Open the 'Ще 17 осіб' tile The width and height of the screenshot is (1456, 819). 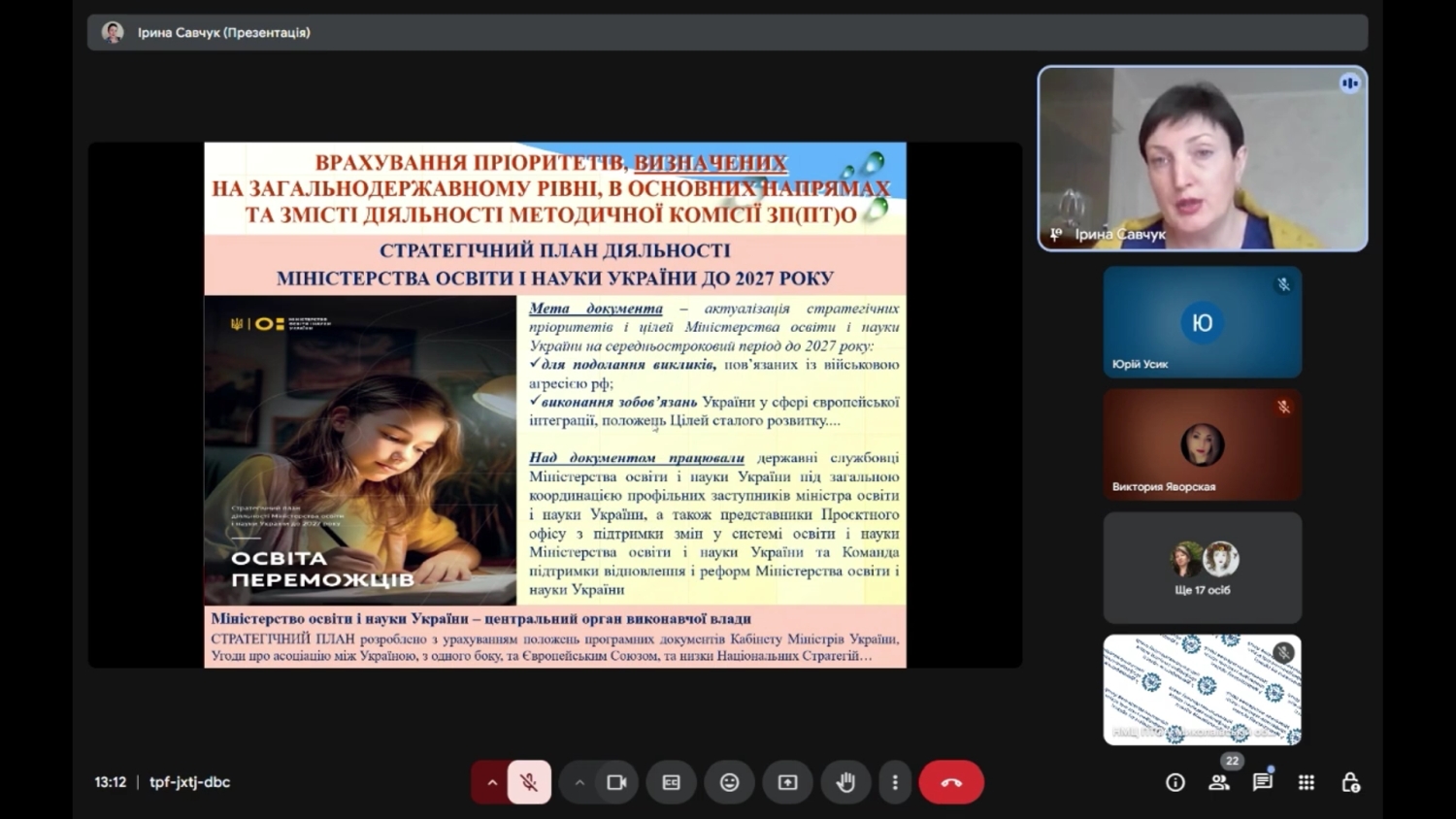point(1203,568)
